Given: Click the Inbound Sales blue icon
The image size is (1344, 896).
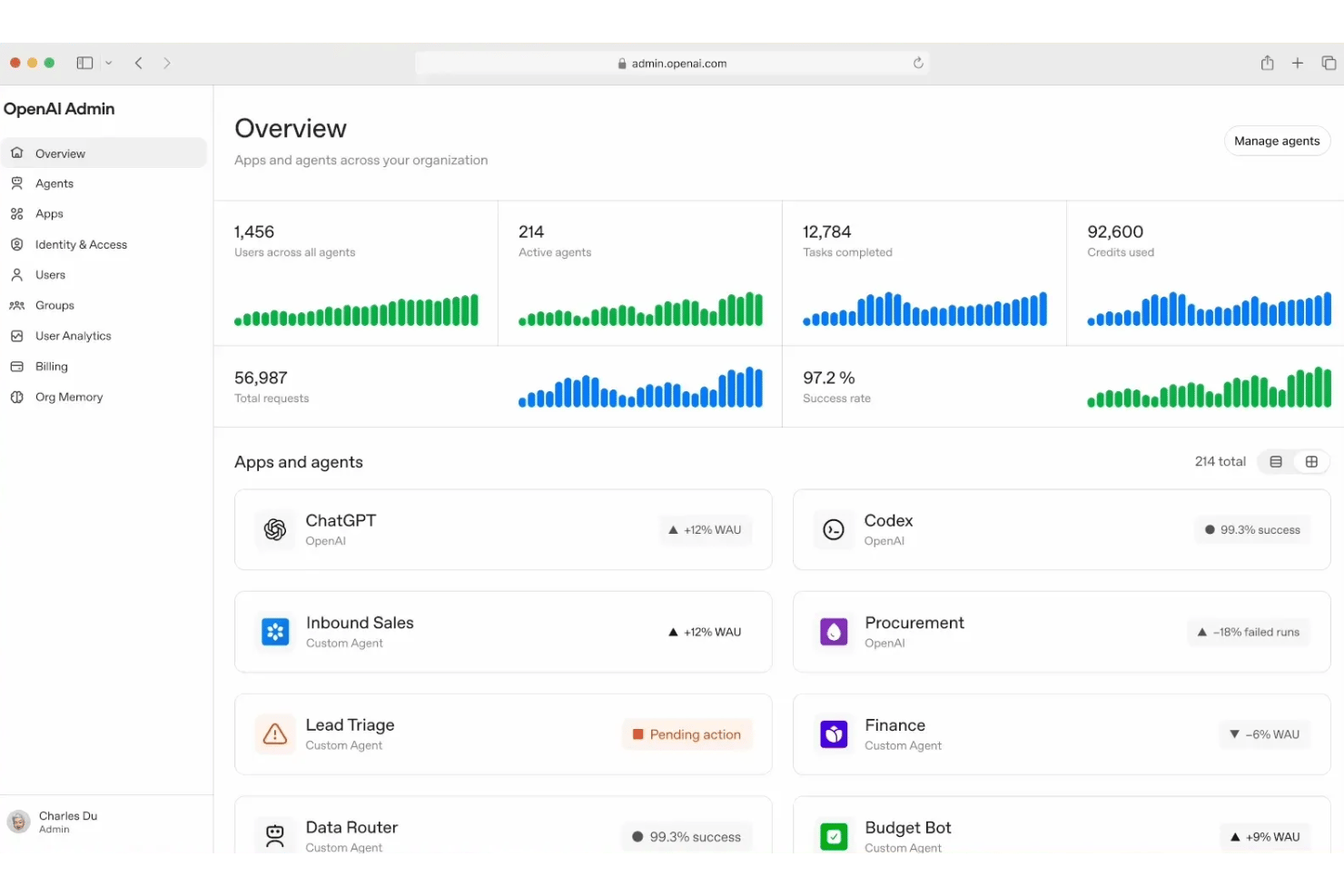Looking at the screenshot, I should [275, 632].
